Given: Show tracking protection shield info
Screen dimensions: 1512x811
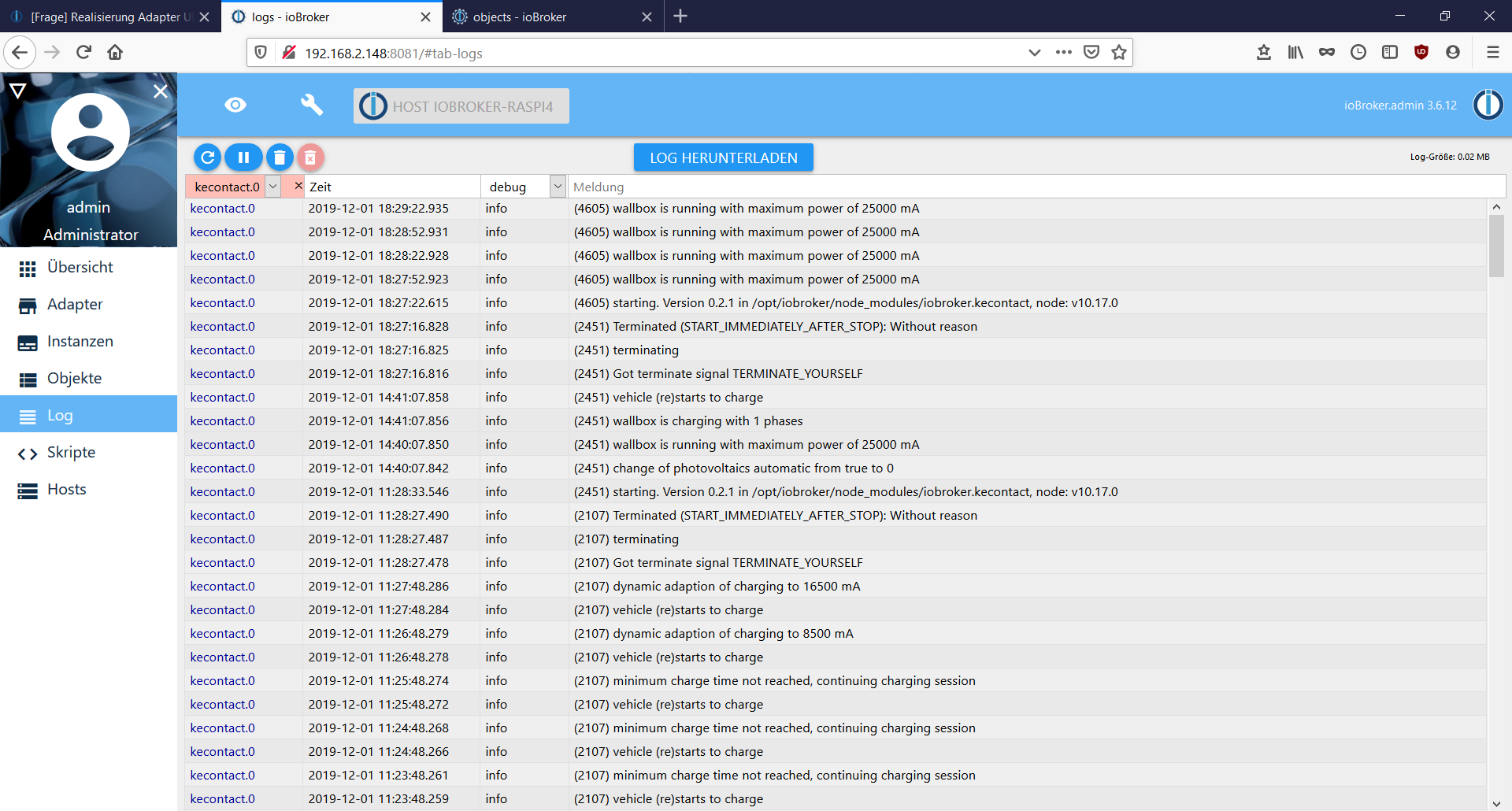Looking at the screenshot, I should [261, 53].
